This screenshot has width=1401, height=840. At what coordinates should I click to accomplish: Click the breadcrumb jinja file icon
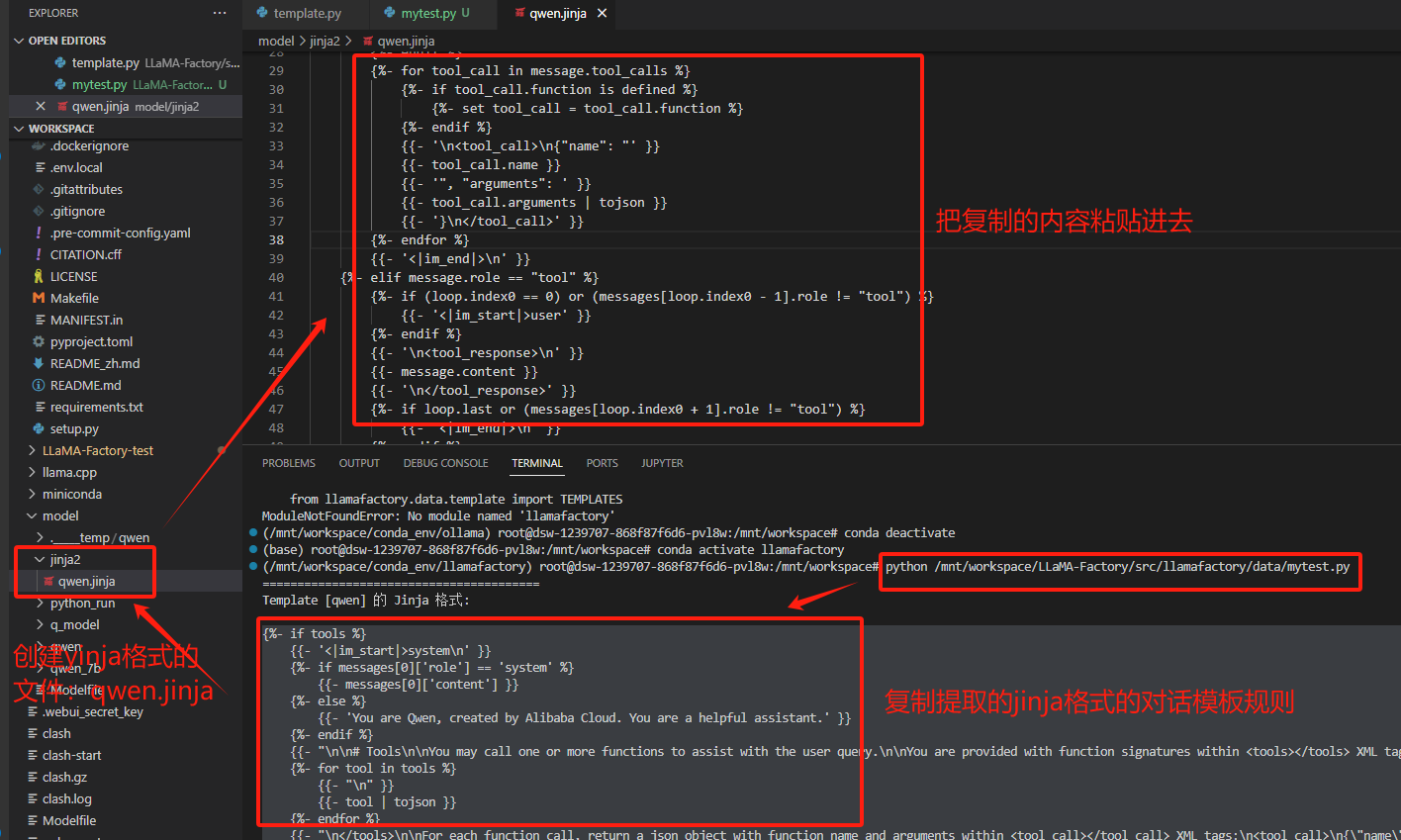point(367,41)
